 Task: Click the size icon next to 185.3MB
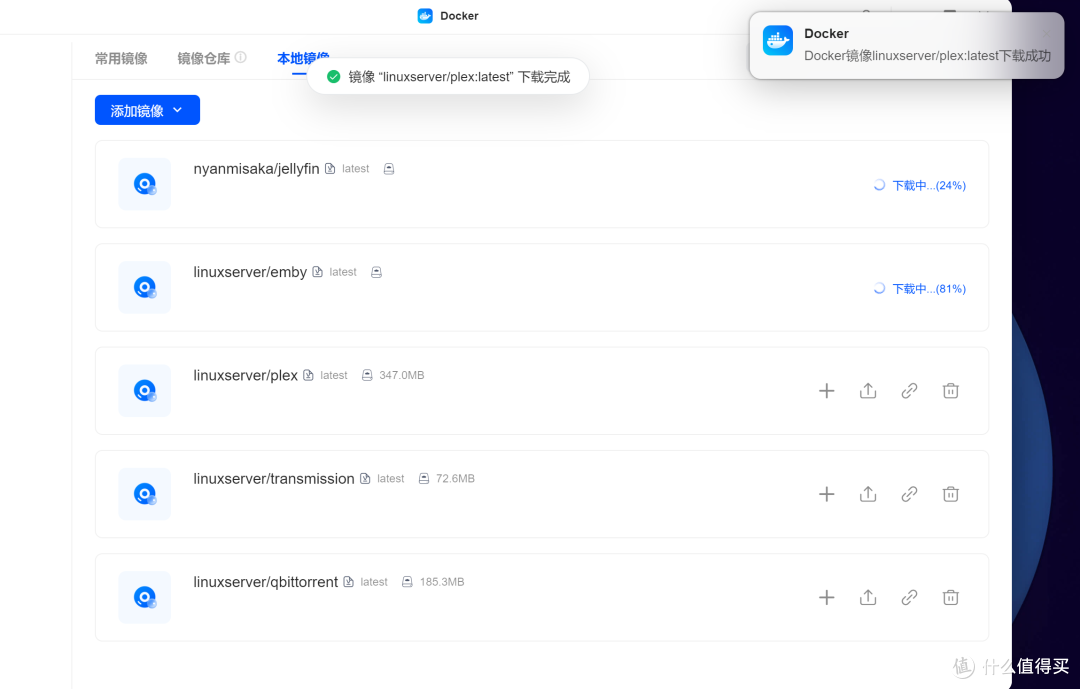pyautogui.click(x=407, y=582)
